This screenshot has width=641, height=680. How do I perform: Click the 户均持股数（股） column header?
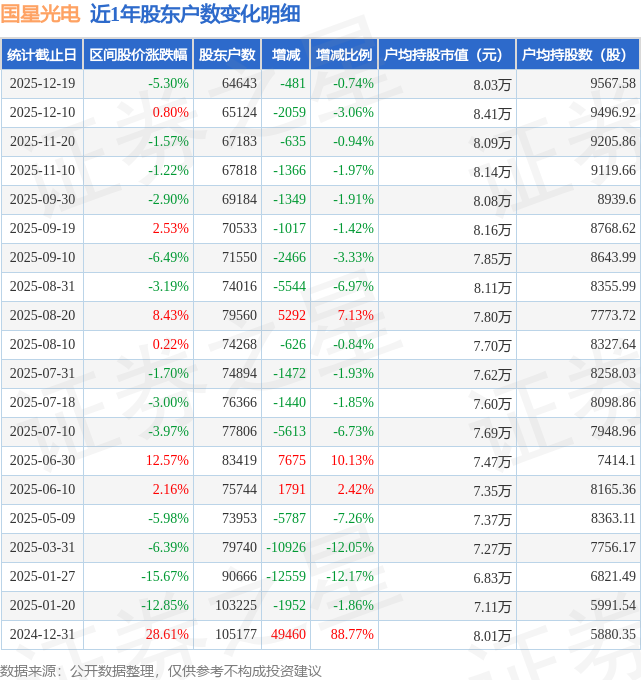[578, 55]
